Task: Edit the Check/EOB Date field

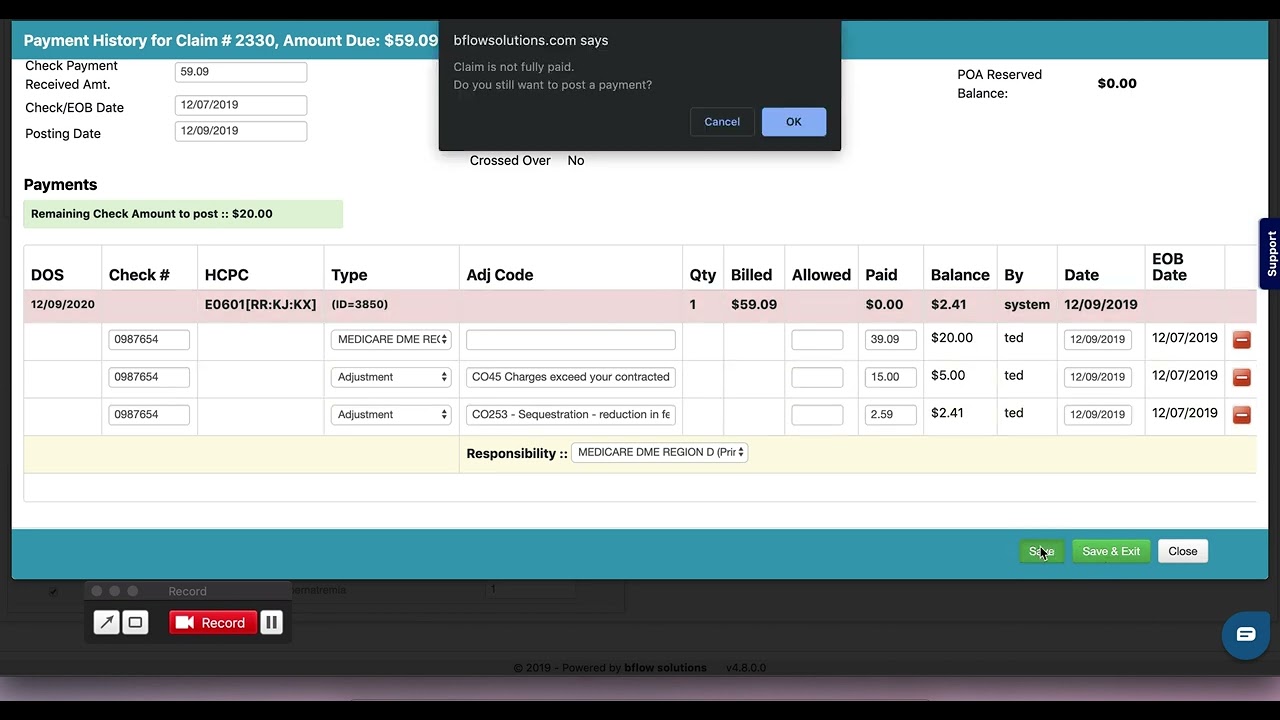Action: (241, 104)
